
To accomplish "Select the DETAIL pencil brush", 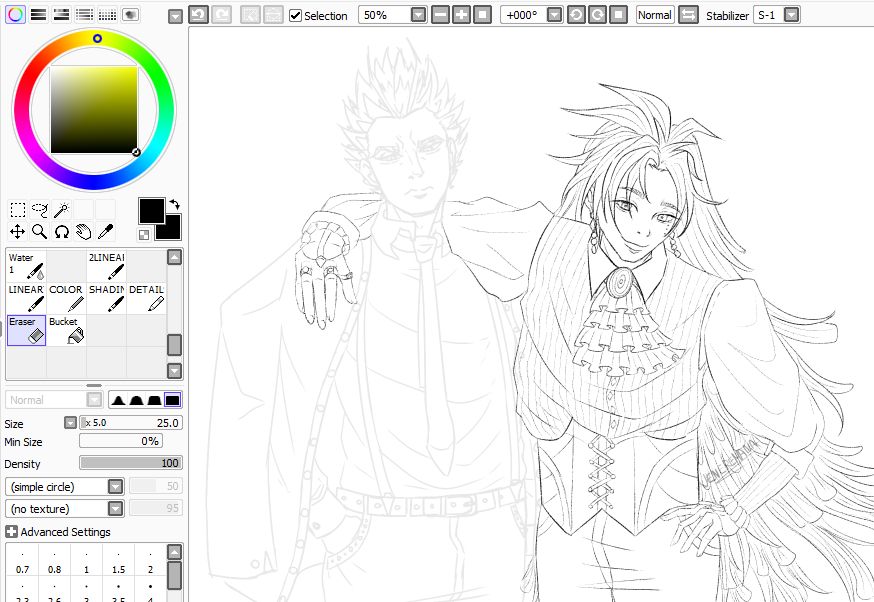I will point(147,298).
